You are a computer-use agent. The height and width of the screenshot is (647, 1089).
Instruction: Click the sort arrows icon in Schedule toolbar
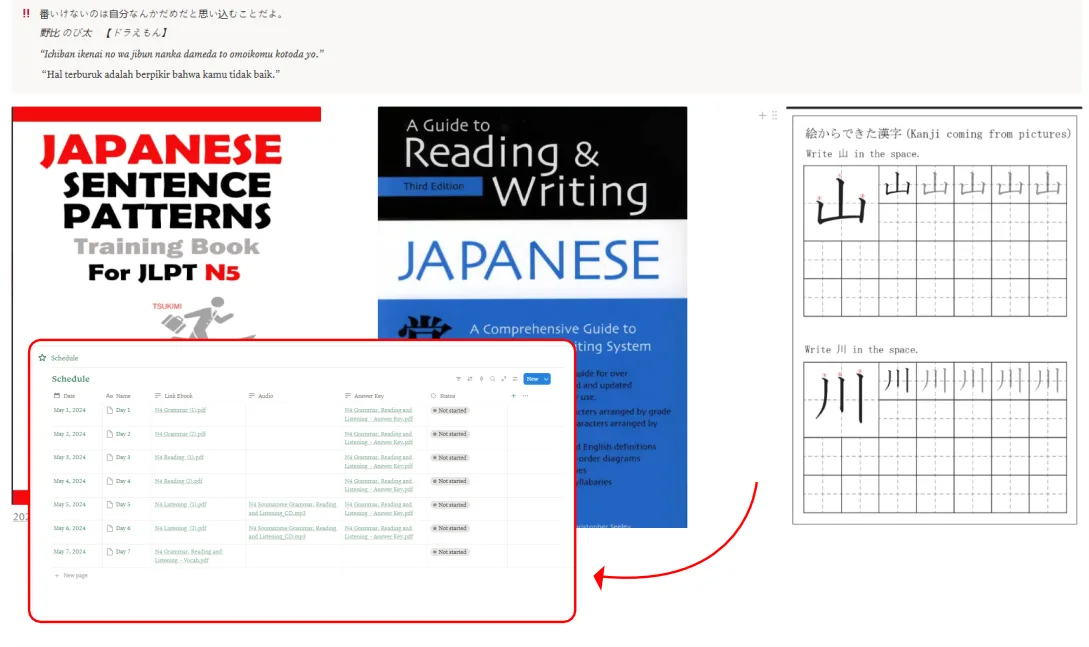[469, 379]
